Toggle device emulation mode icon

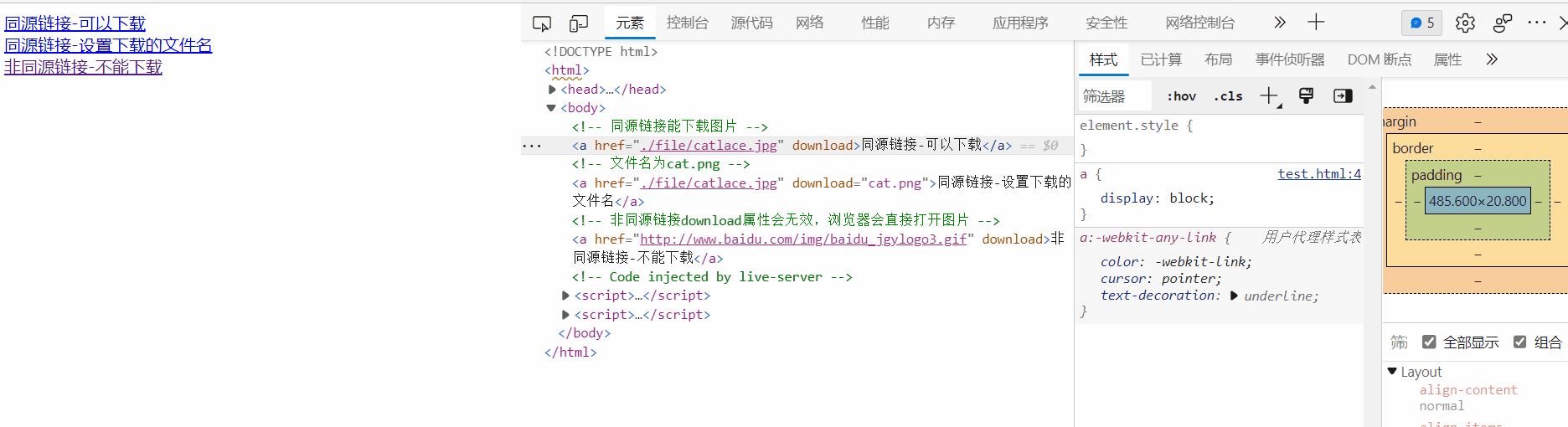579,23
